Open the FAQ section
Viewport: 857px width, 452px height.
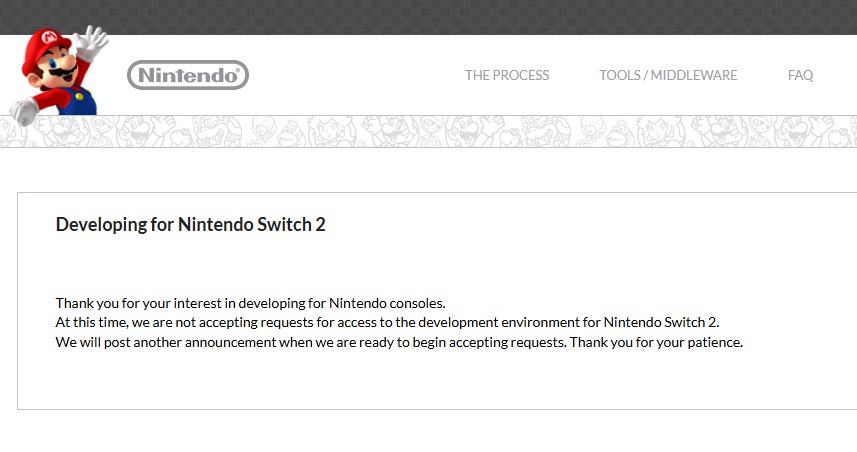800,75
